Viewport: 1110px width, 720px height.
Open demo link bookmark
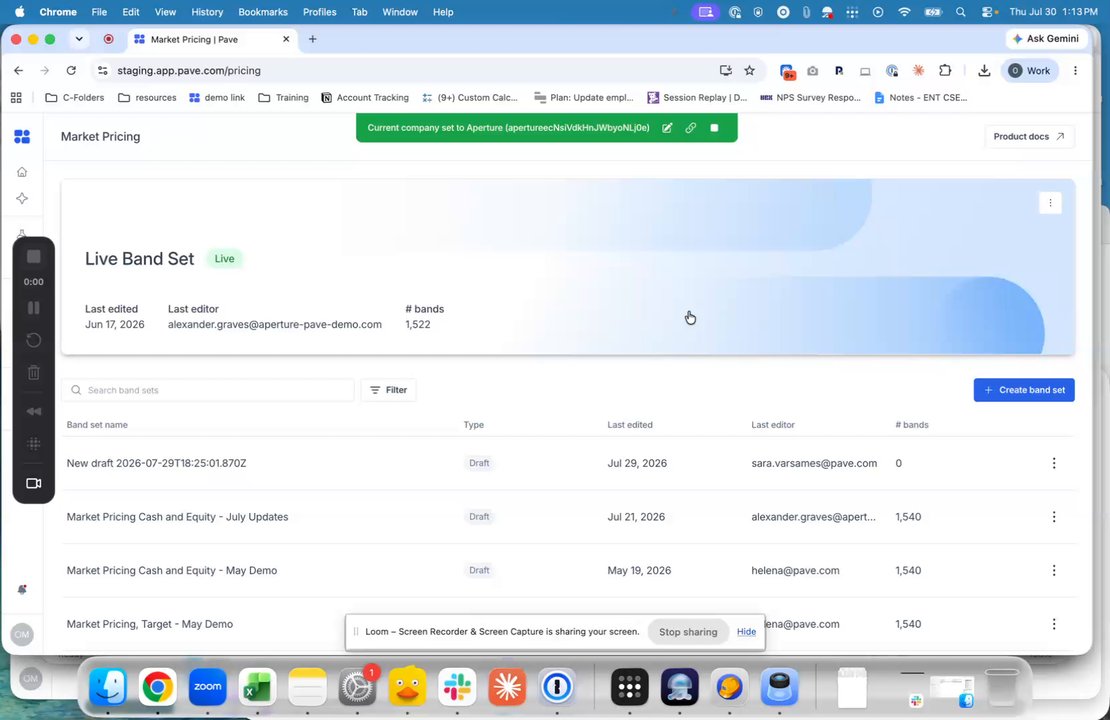click(217, 98)
